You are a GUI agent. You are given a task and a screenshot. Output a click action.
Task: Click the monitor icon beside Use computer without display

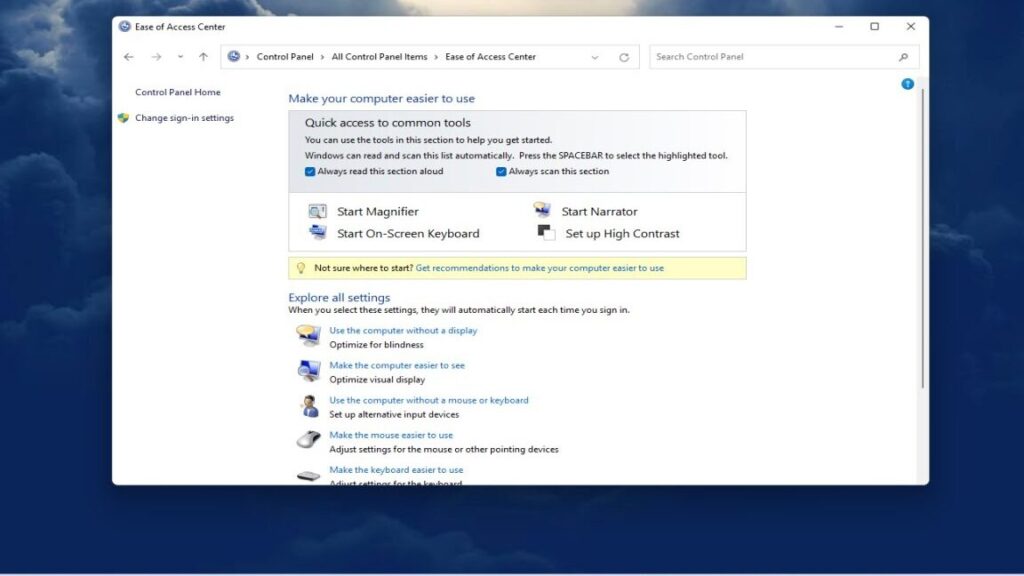(x=310, y=336)
